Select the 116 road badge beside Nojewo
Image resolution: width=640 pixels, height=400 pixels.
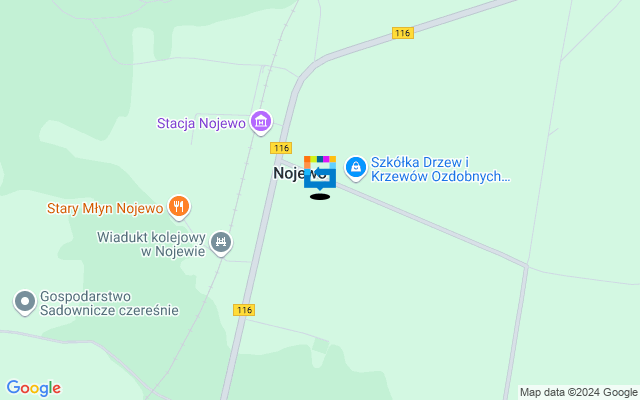(x=281, y=148)
